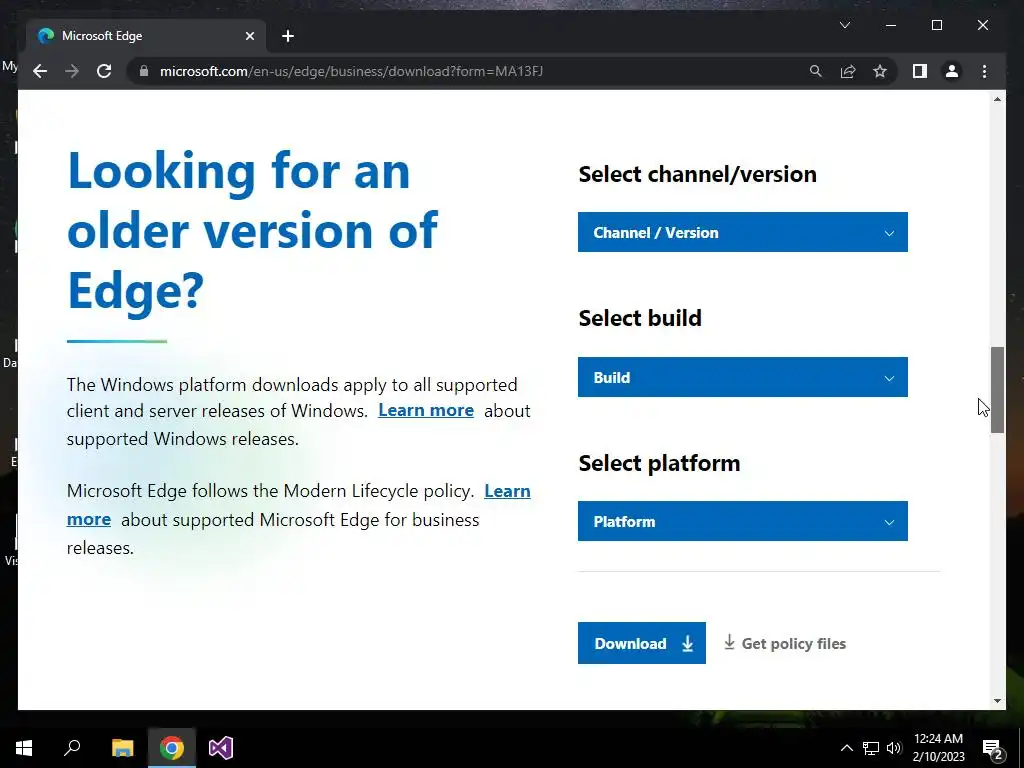Open the browser side panel
This screenshot has width=1024, height=768.
click(920, 71)
